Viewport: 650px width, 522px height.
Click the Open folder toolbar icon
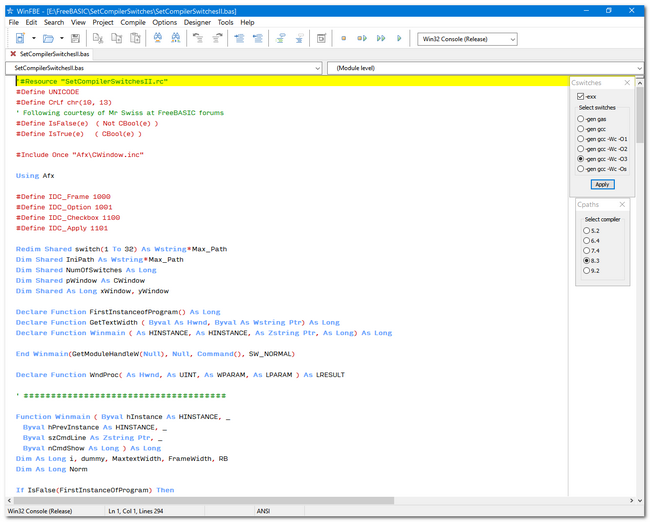(47, 39)
